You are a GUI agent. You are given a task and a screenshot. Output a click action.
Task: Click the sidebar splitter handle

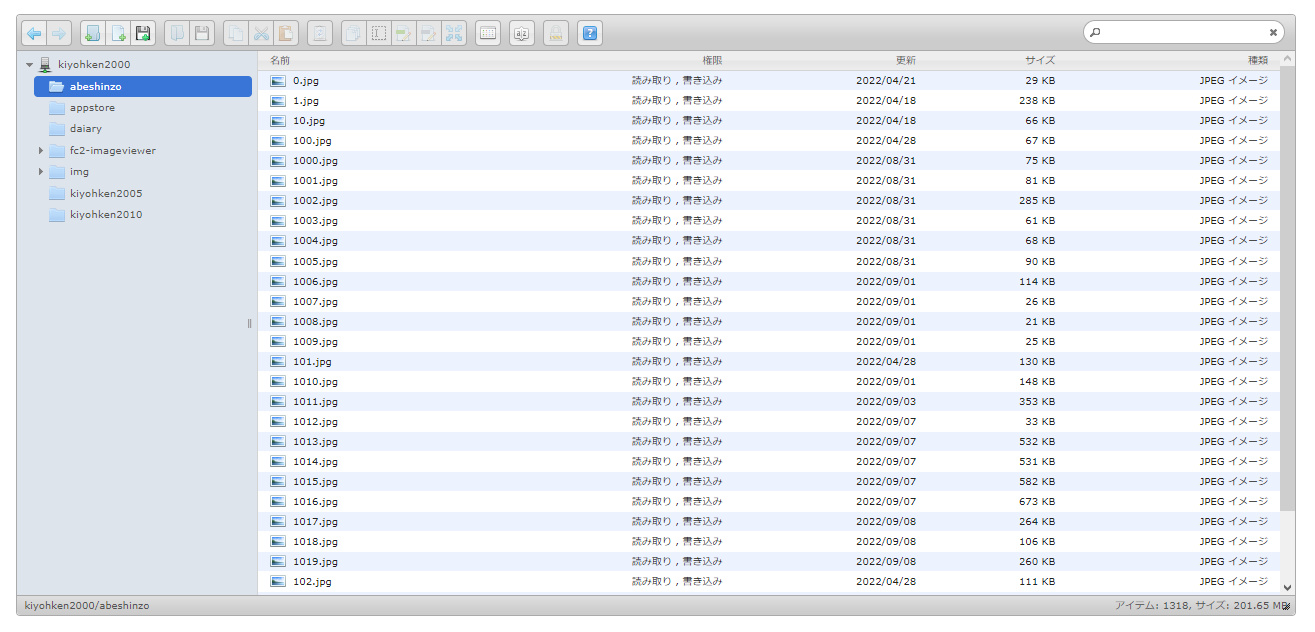250,323
